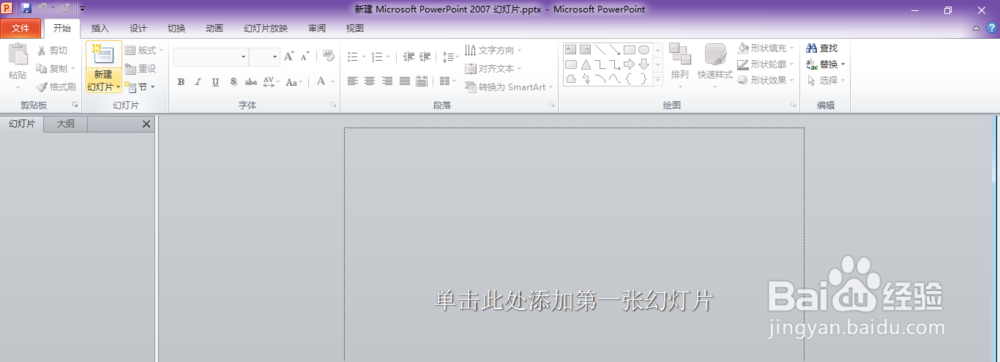
Task: Click the Decrease Font Size icon
Action: [305, 57]
